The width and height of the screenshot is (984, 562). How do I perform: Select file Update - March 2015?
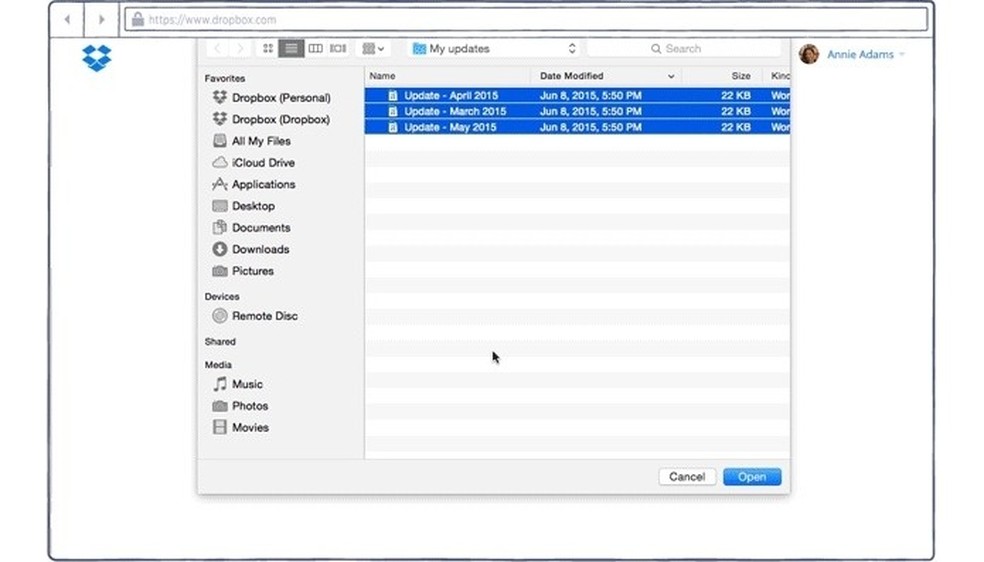[x=577, y=111]
